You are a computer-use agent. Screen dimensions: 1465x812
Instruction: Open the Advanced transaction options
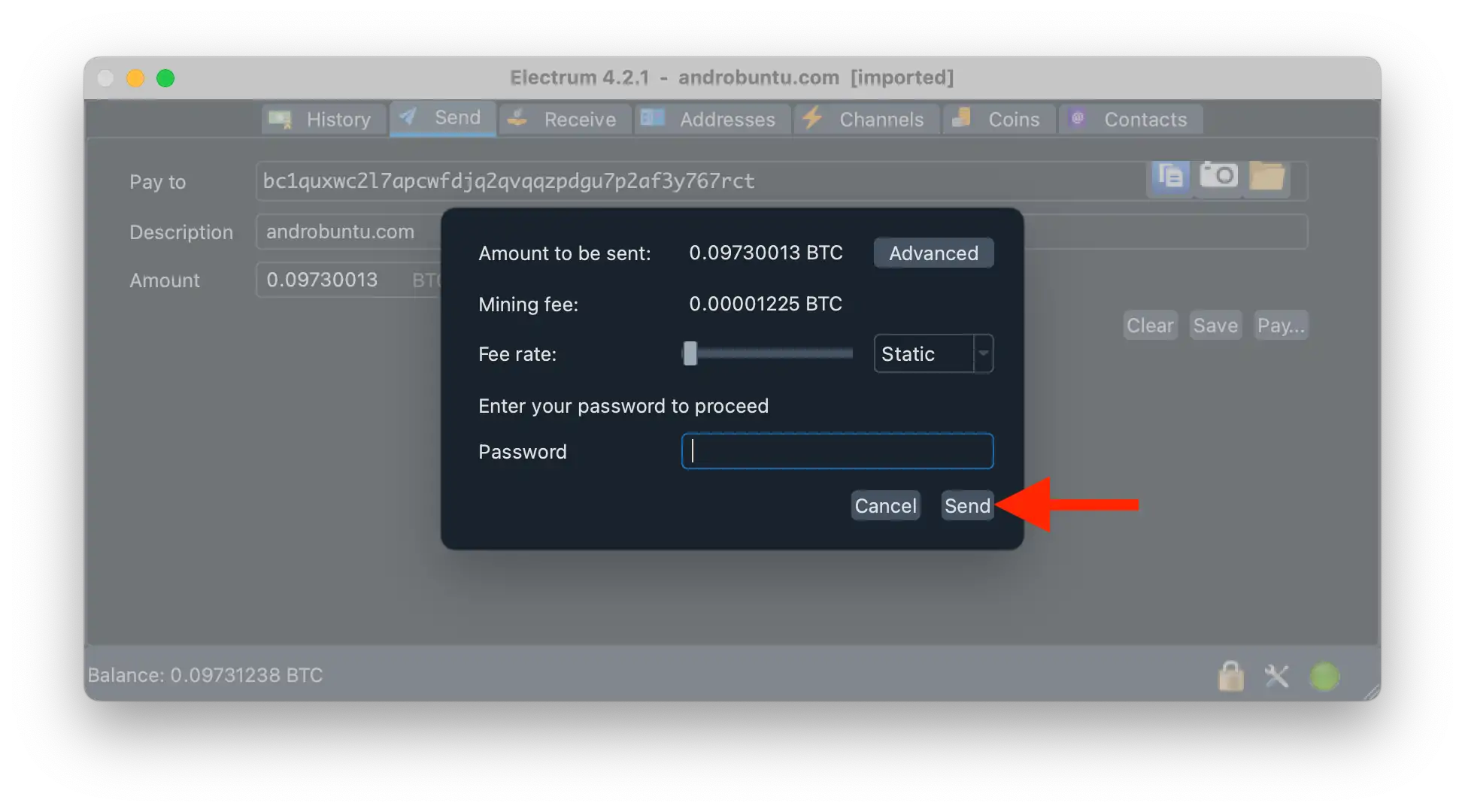933,253
